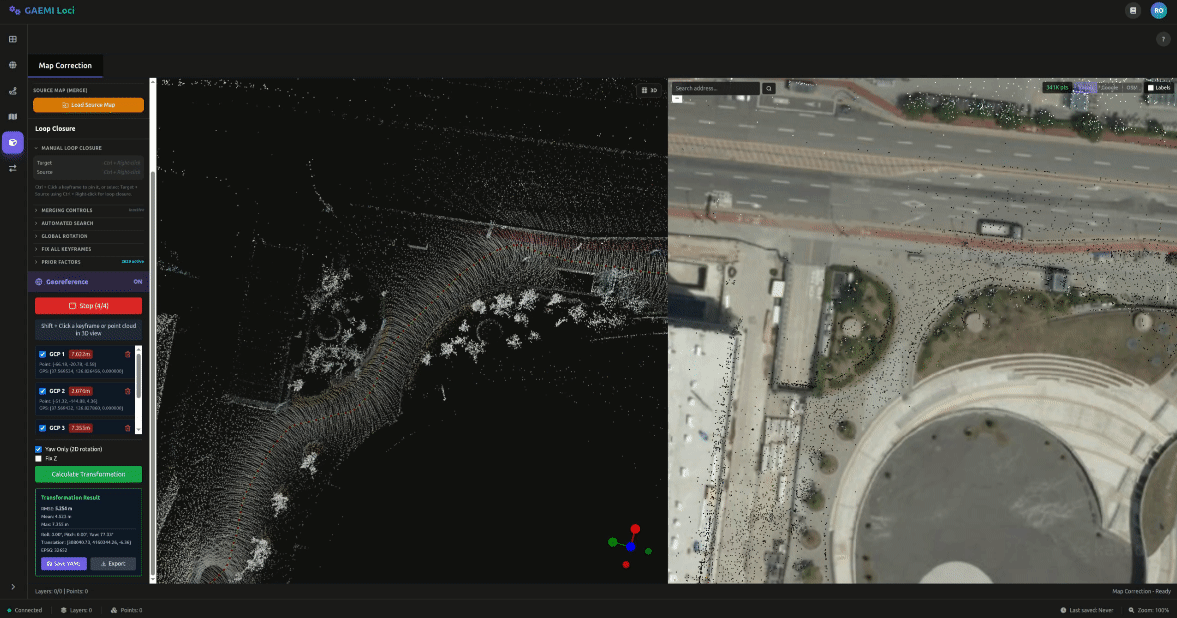Uncheck Yaw Only (2D rotation)
1177x618 pixels.
click(39, 449)
